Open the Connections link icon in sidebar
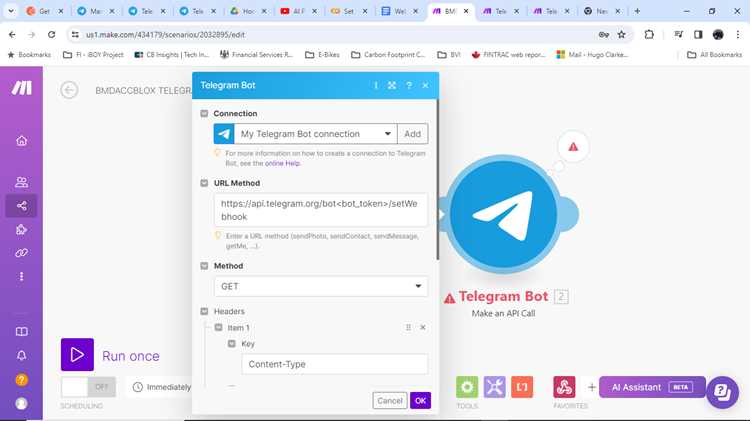750x421 pixels. click(22, 253)
